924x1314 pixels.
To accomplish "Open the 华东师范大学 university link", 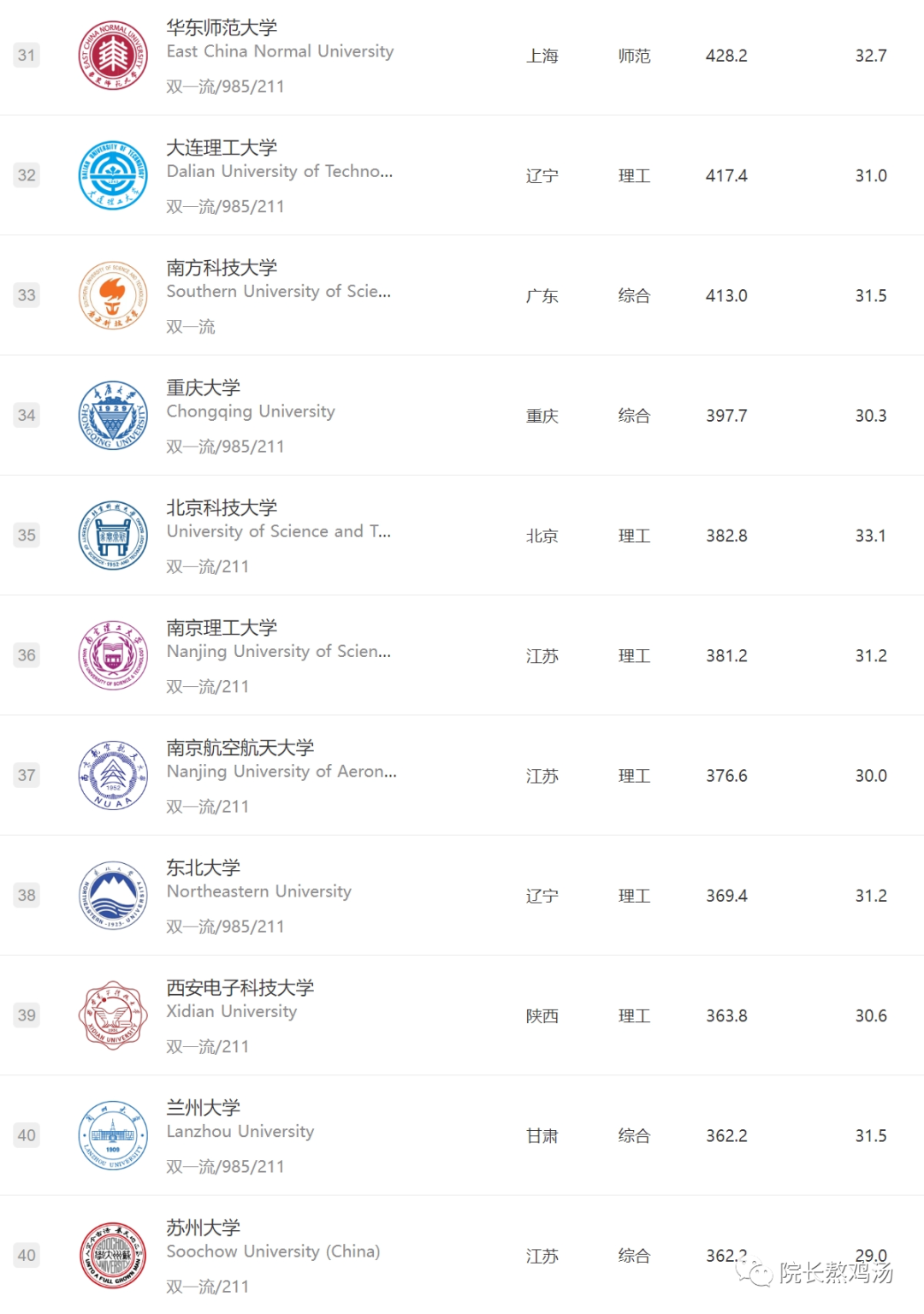I will [x=222, y=28].
